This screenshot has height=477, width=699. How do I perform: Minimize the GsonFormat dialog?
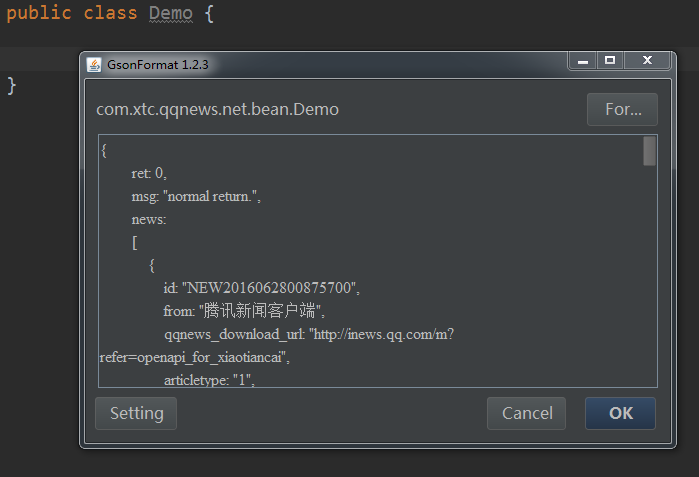pos(582,61)
